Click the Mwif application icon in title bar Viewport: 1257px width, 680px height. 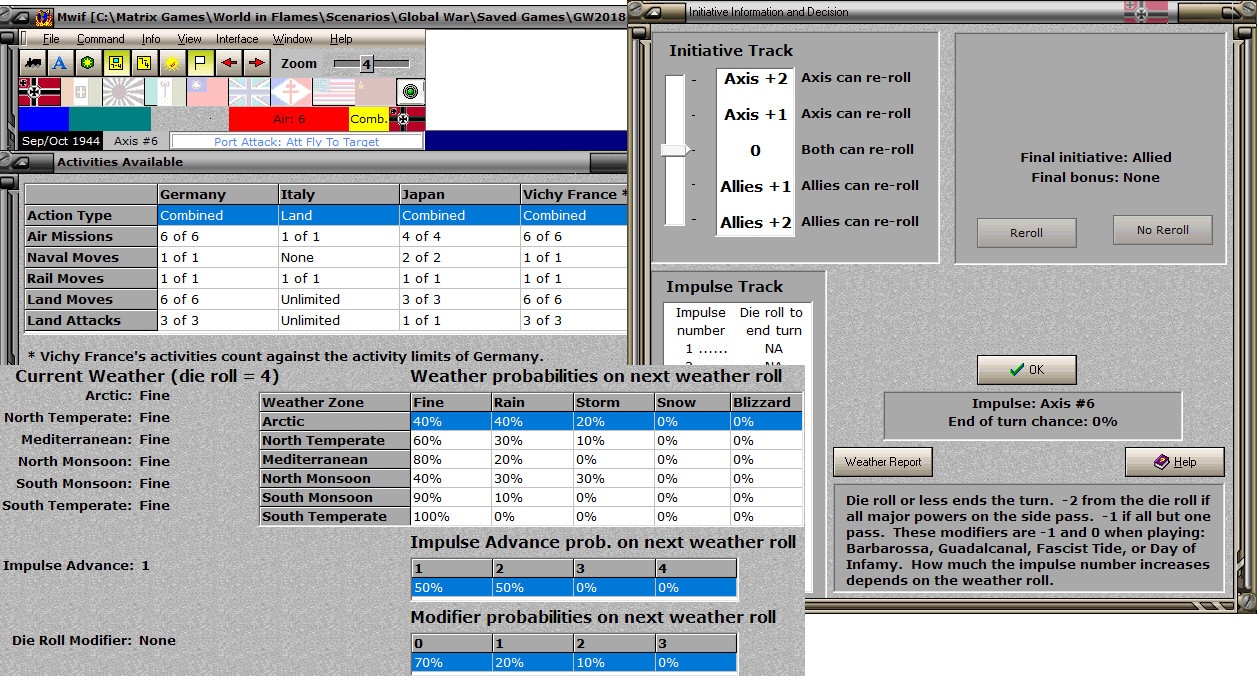tap(43, 16)
